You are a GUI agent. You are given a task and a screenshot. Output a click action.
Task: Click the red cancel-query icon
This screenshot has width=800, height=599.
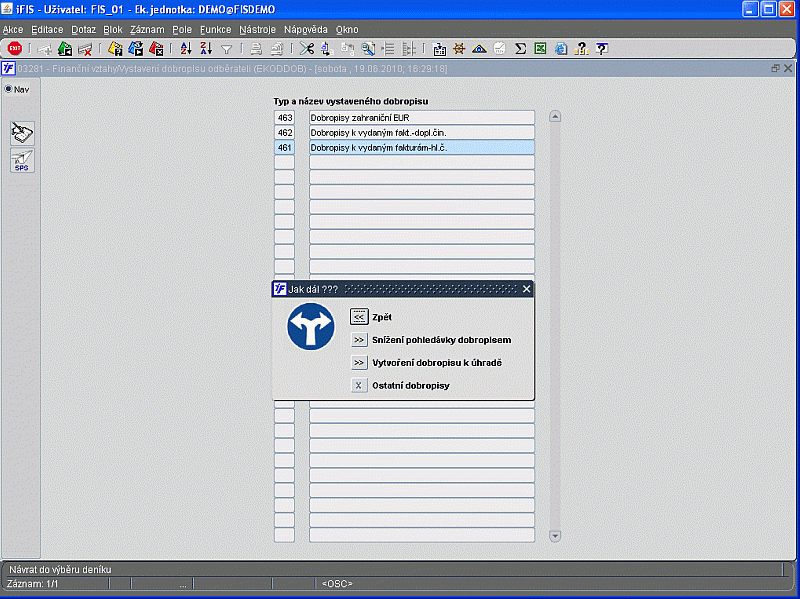coord(156,48)
